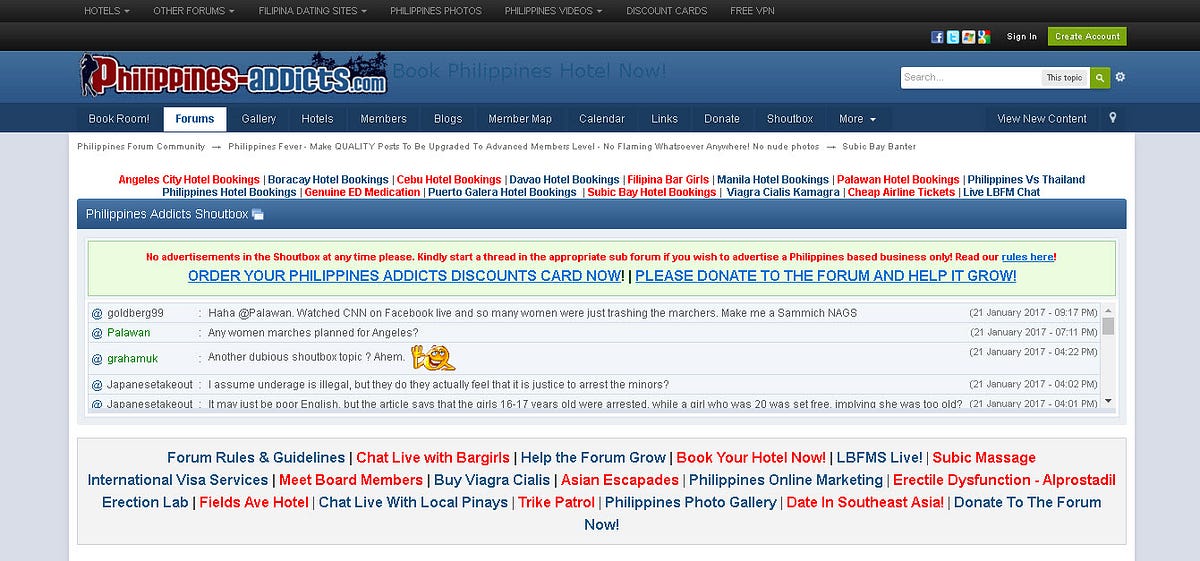Go to the Book Room! tab
The image size is (1200, 561).
click(x=119, y=118)
